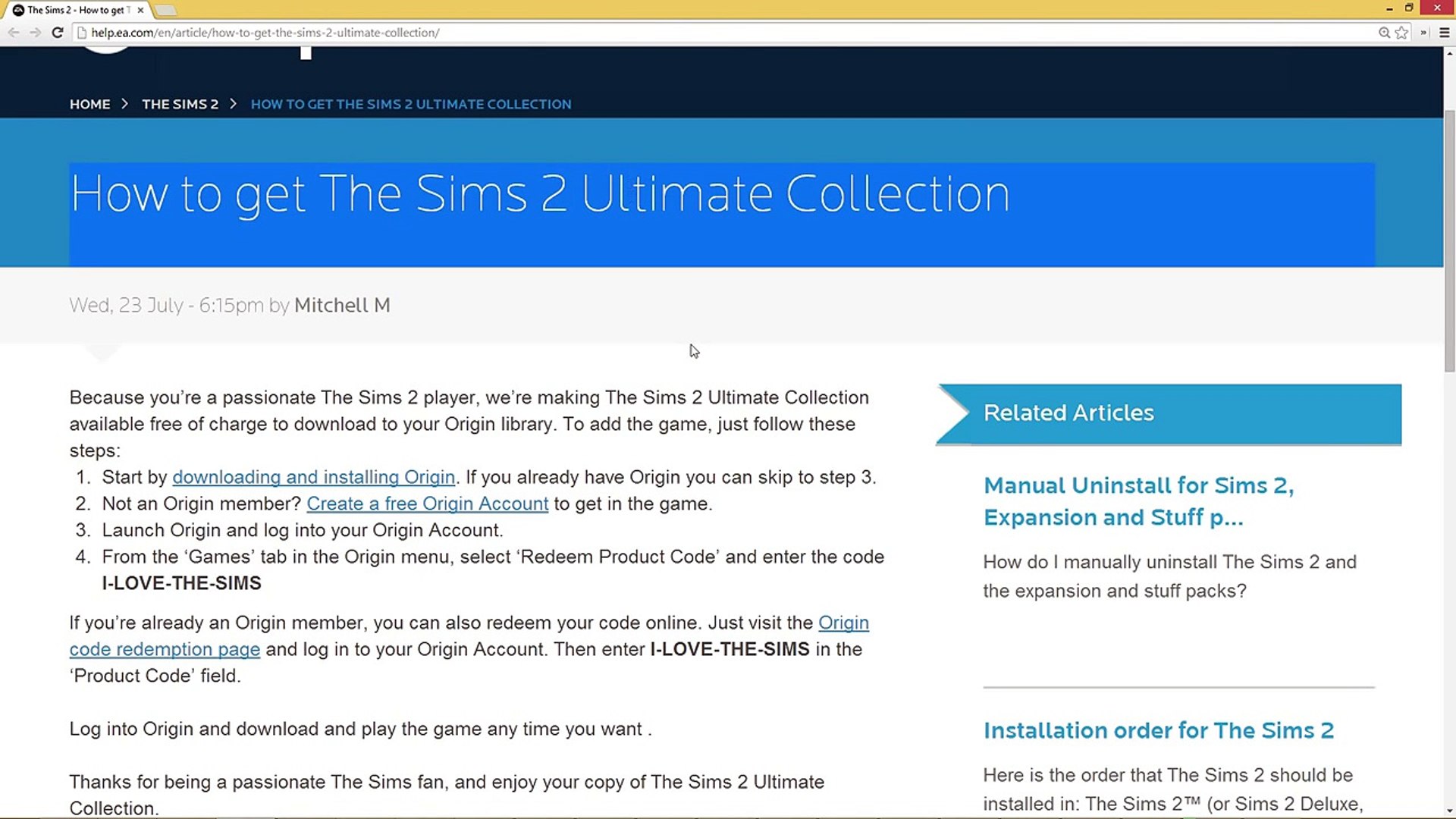Click the page icon in the address bar
Image resolution: width=1456 pixels, height=819 pixels.
(x=82, y=33)
